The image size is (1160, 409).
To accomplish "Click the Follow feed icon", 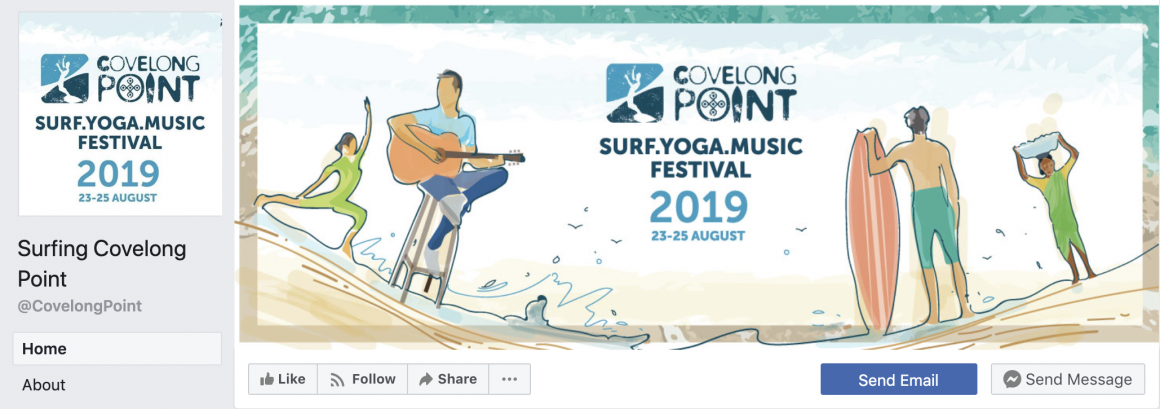I will click(x=338, y=380).
